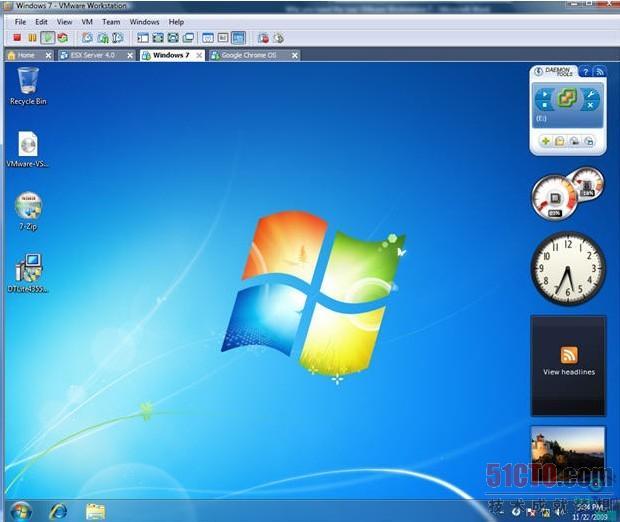Open the Help menu

(176, 22)
